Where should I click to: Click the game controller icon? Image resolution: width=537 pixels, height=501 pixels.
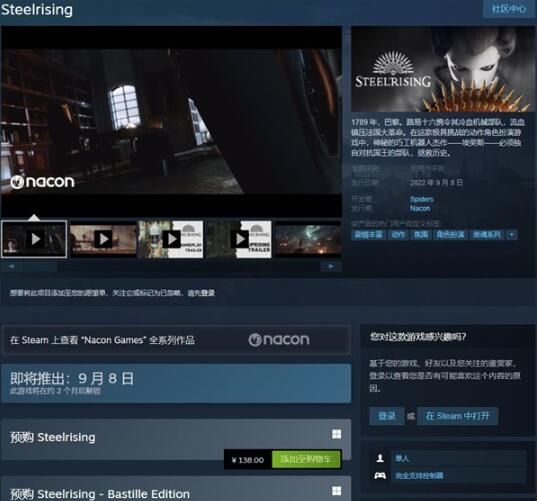pyautogui.click(x=380, y=476)
